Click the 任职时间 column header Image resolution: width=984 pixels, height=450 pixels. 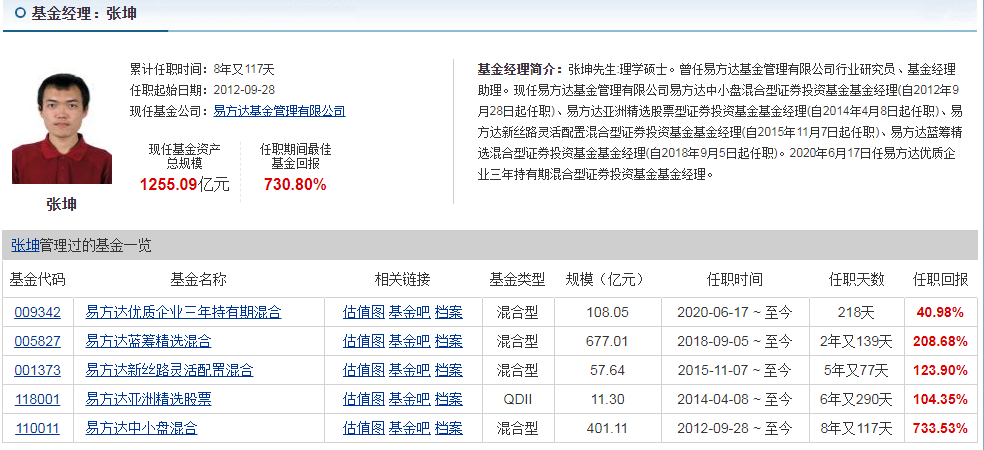click(734, 279)
